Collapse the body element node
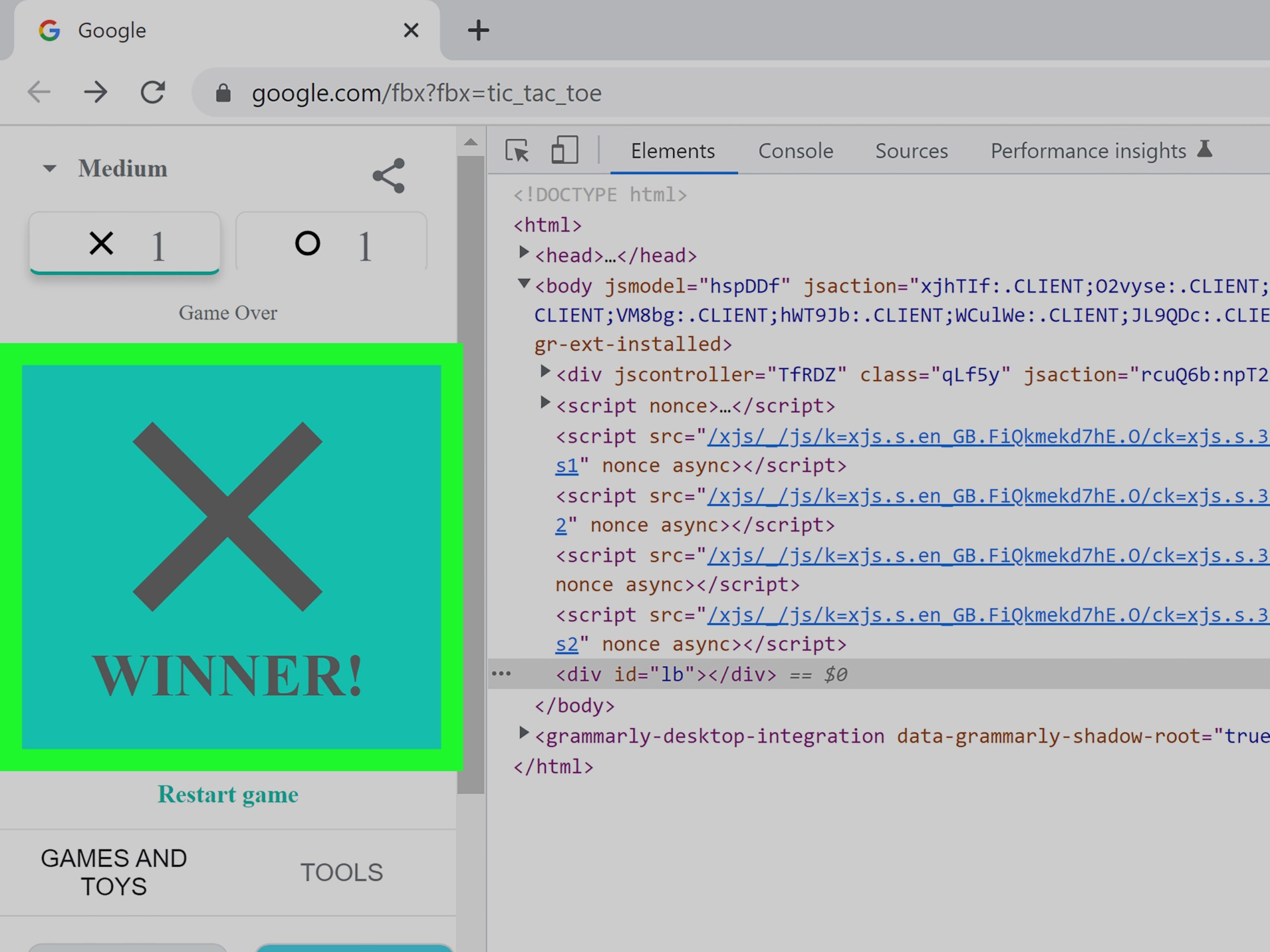Viewport: 1270px width, 952px height. coord(523,284)
